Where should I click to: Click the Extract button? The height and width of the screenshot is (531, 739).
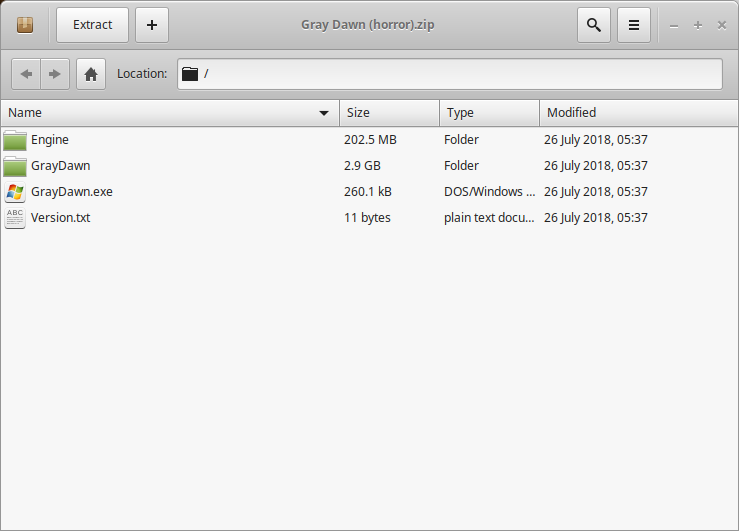click(x=92, y=25)
